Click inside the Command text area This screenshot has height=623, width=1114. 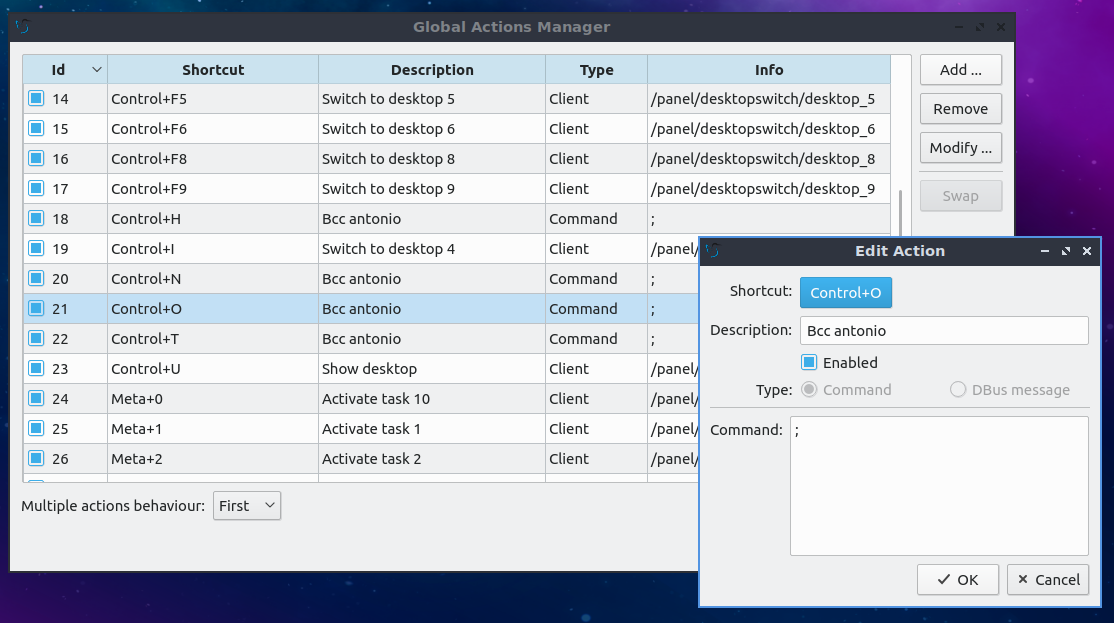point(939,486)
